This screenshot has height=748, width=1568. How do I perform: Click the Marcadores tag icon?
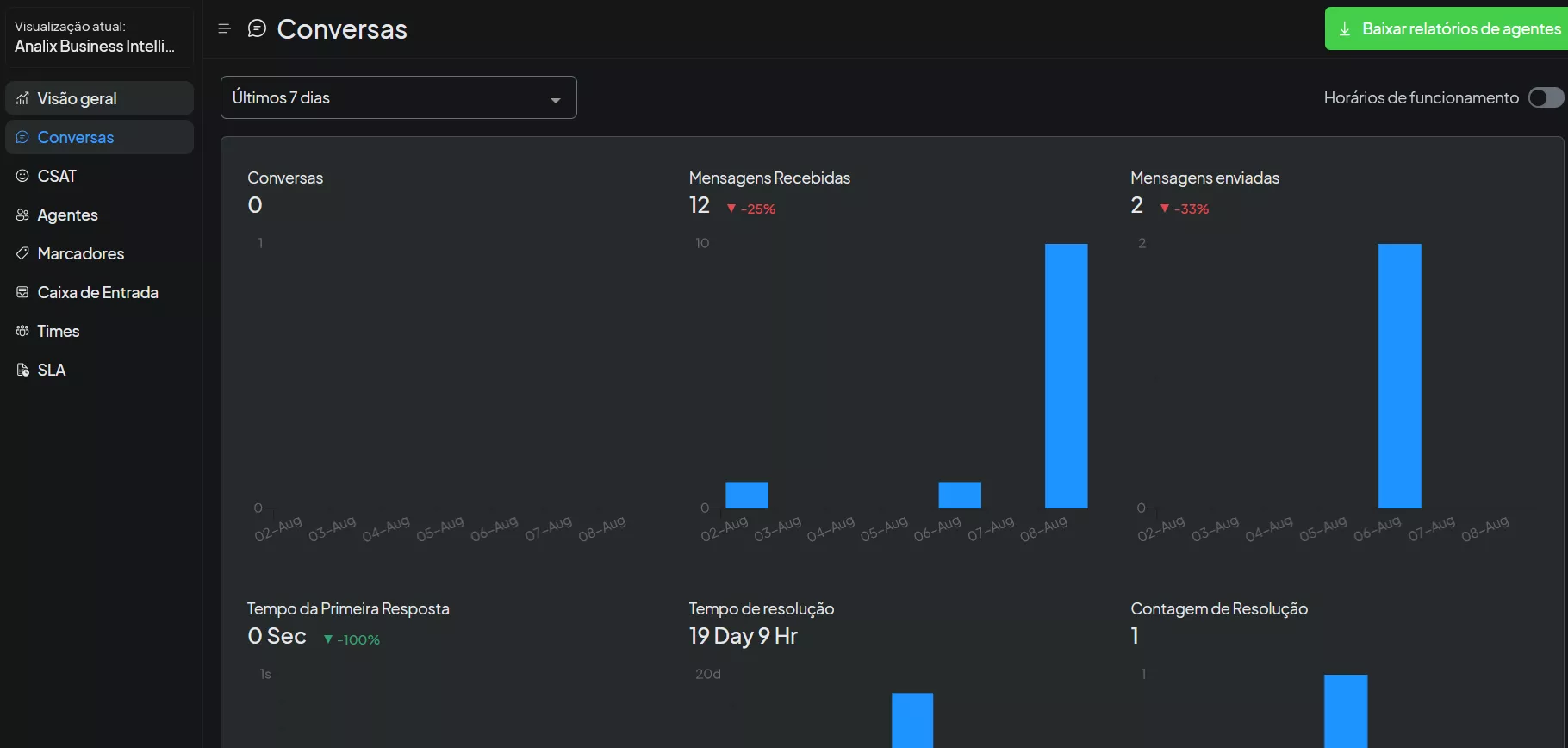[22, 253]
